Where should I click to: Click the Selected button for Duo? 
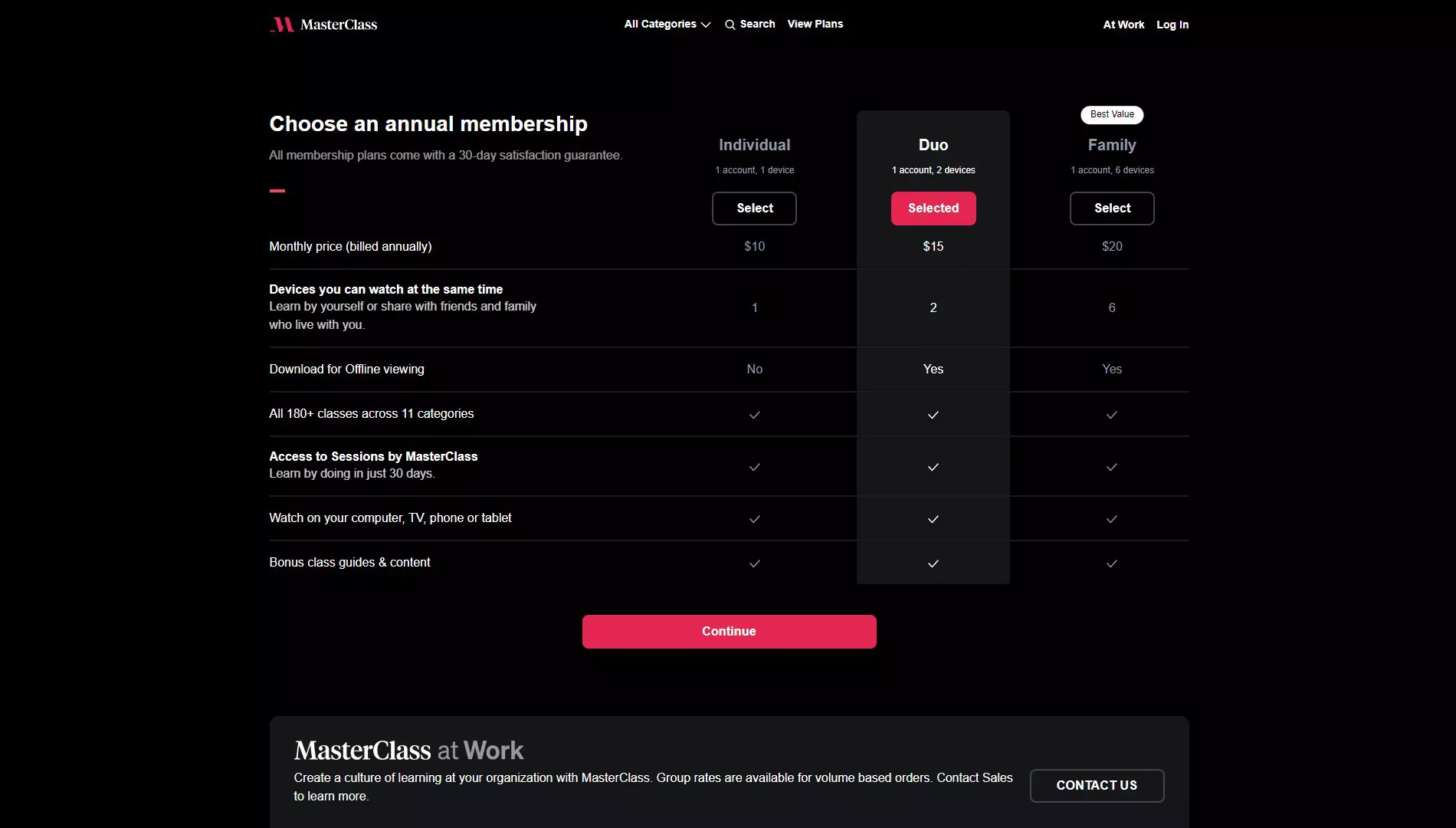933,209
